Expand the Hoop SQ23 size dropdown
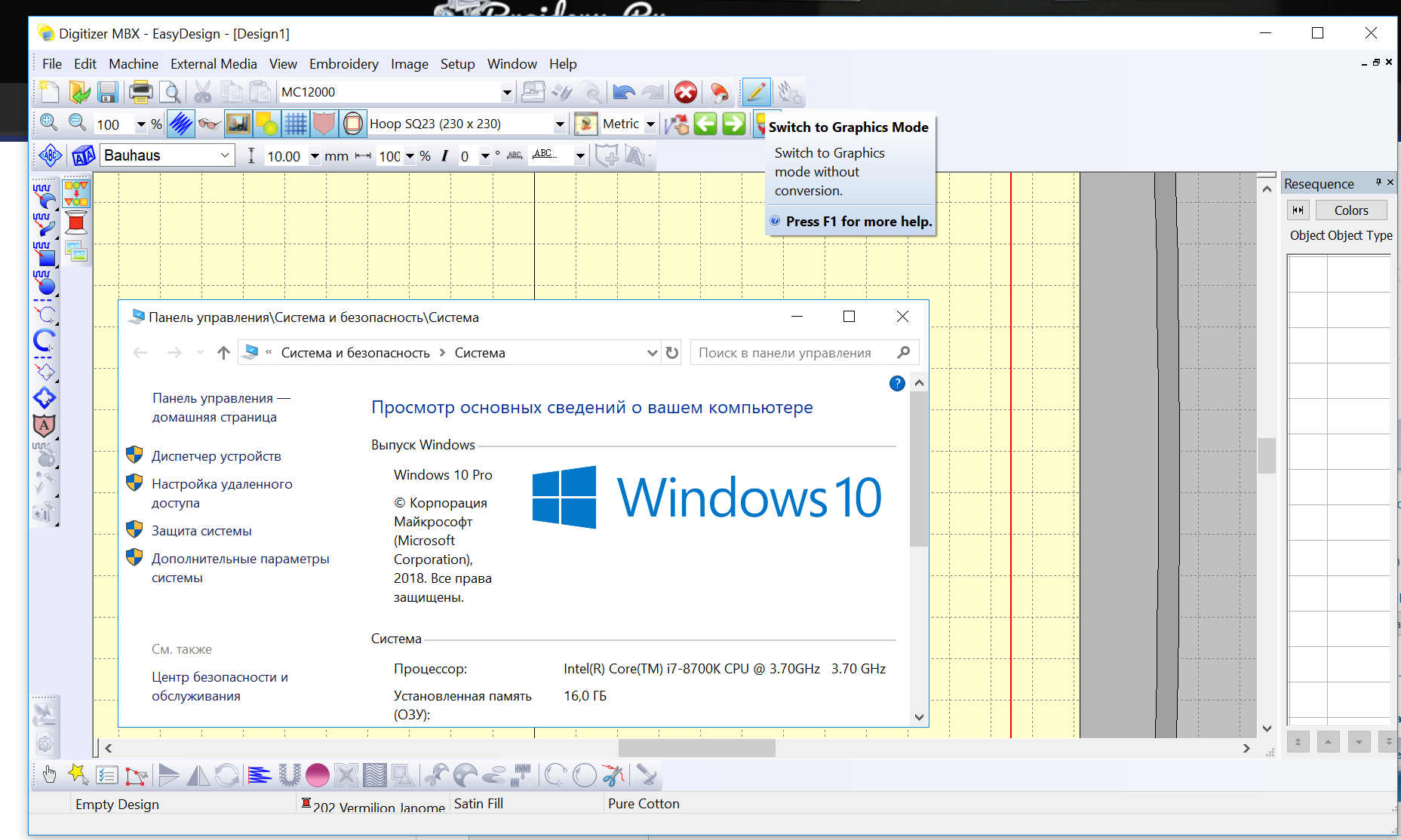 [x=559, y=124]
